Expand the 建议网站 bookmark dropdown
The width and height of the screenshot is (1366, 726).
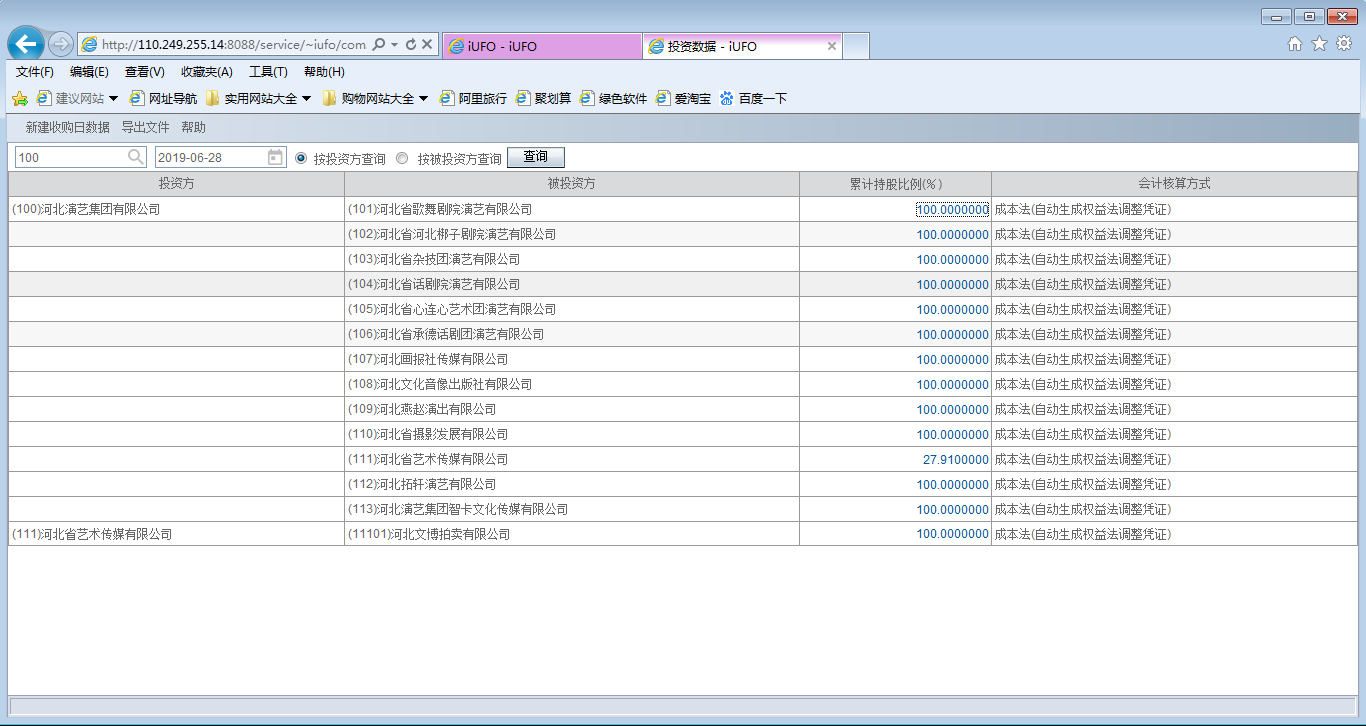coord(113,98)
